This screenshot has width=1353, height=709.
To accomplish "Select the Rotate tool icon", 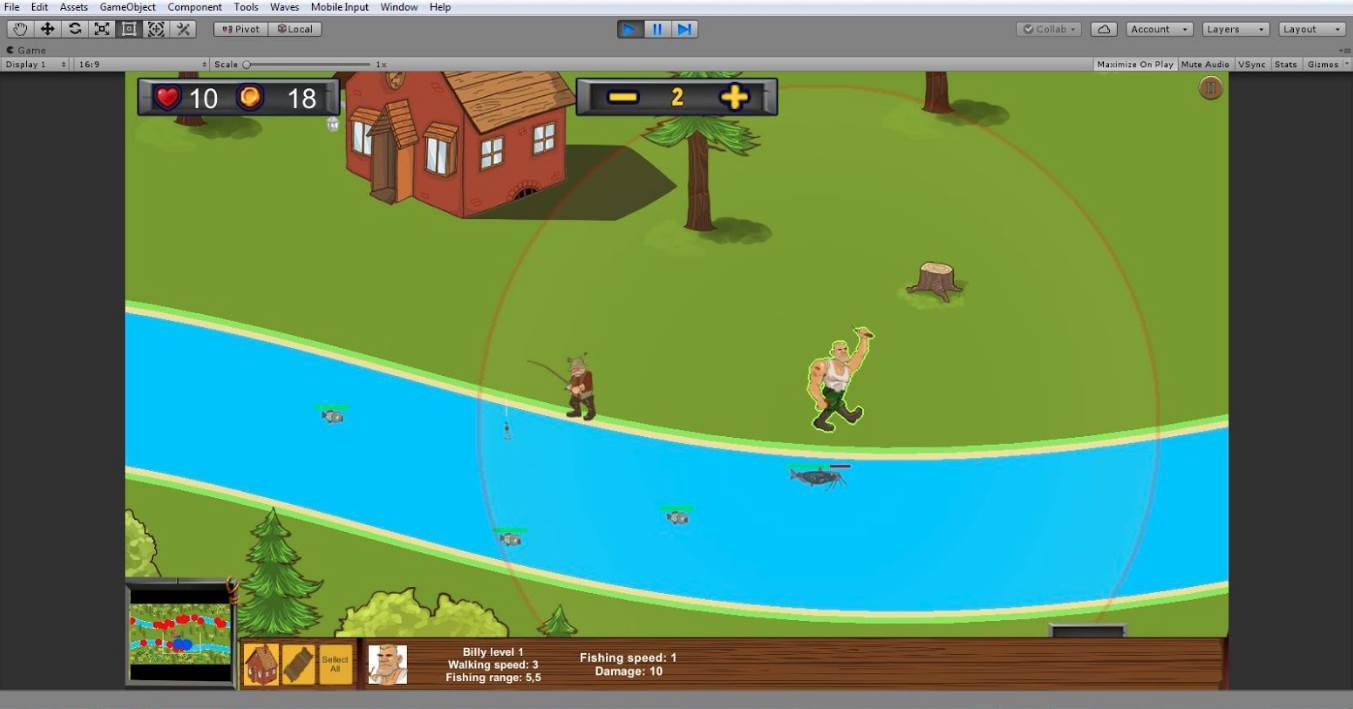I will pos(74,29).
